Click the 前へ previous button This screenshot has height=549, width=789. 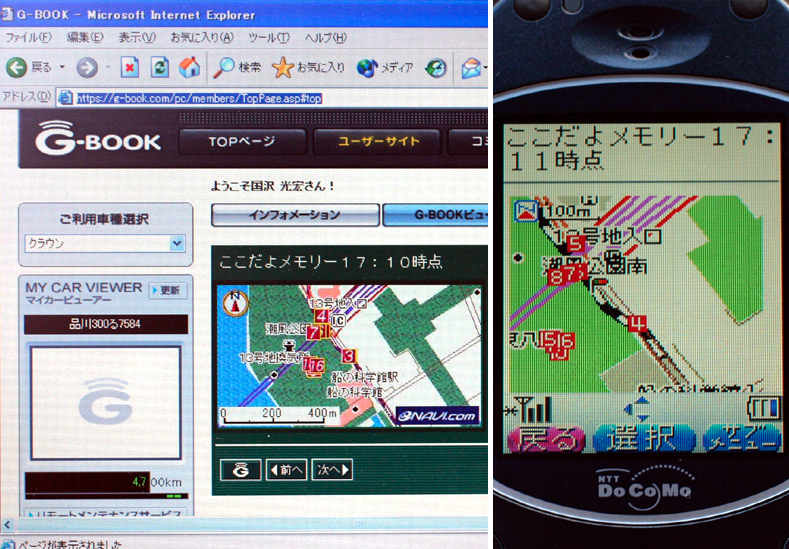[286, 469]
